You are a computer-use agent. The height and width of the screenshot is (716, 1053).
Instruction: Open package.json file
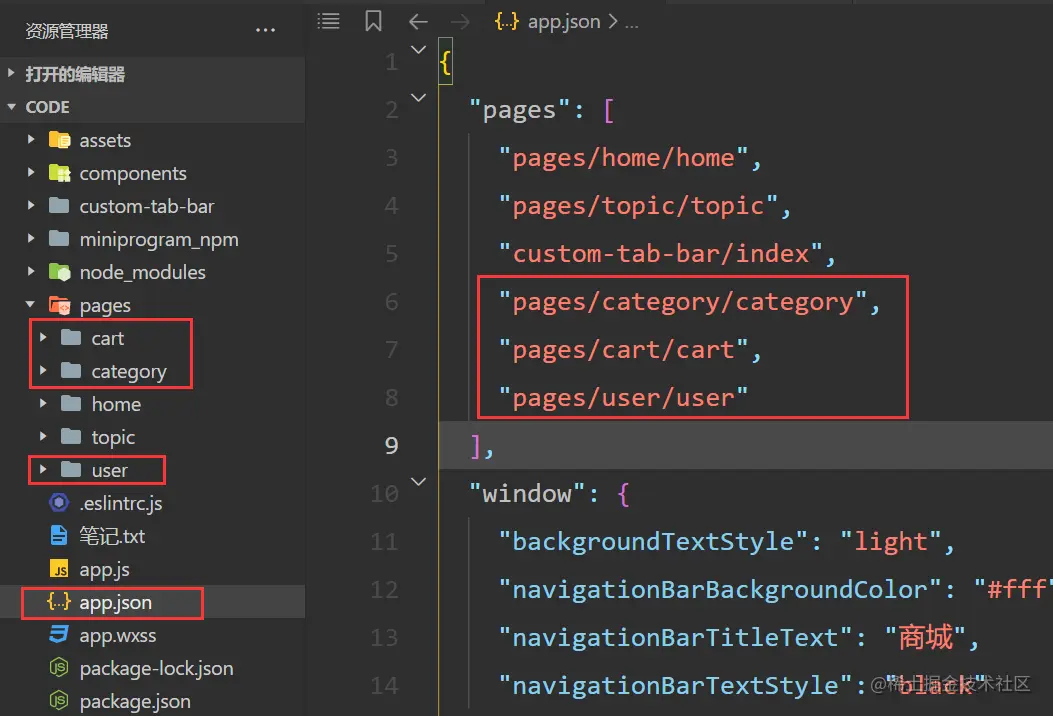tap(135, 701)
